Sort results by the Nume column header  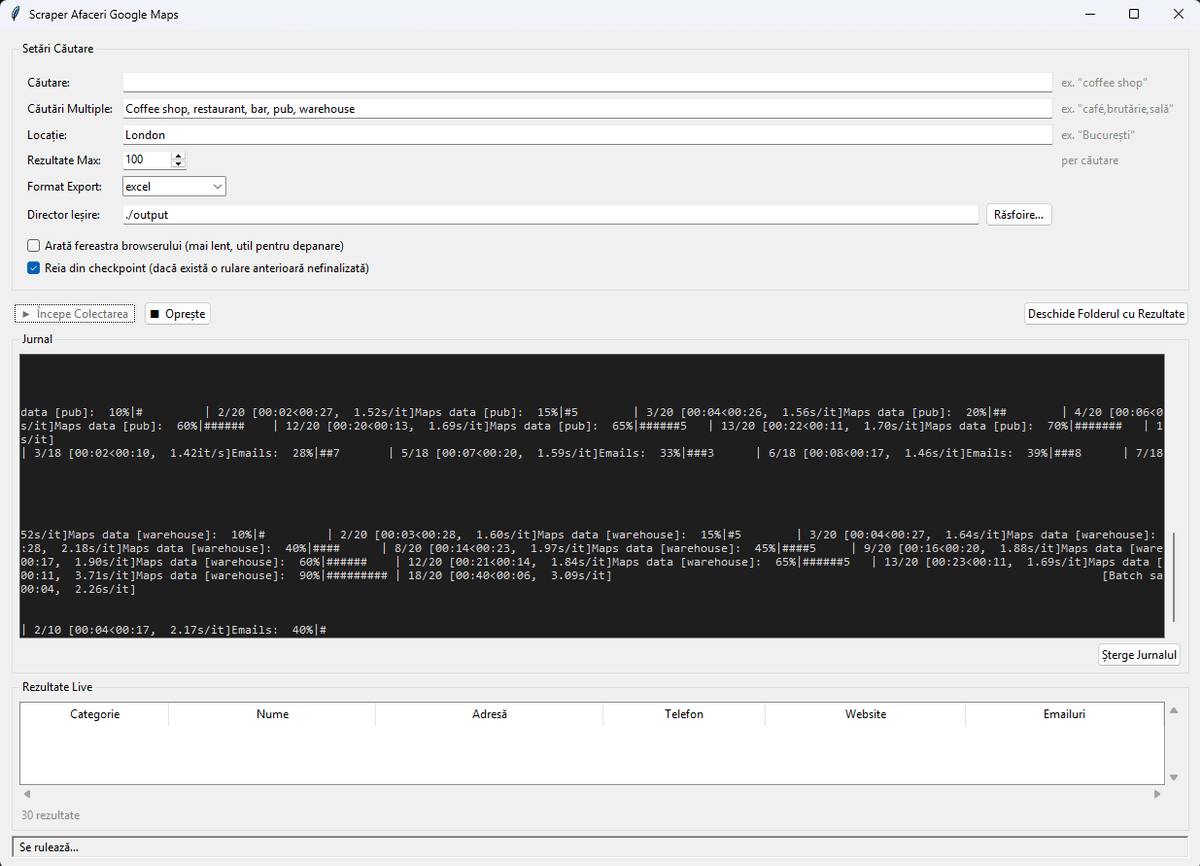[272, 714]
